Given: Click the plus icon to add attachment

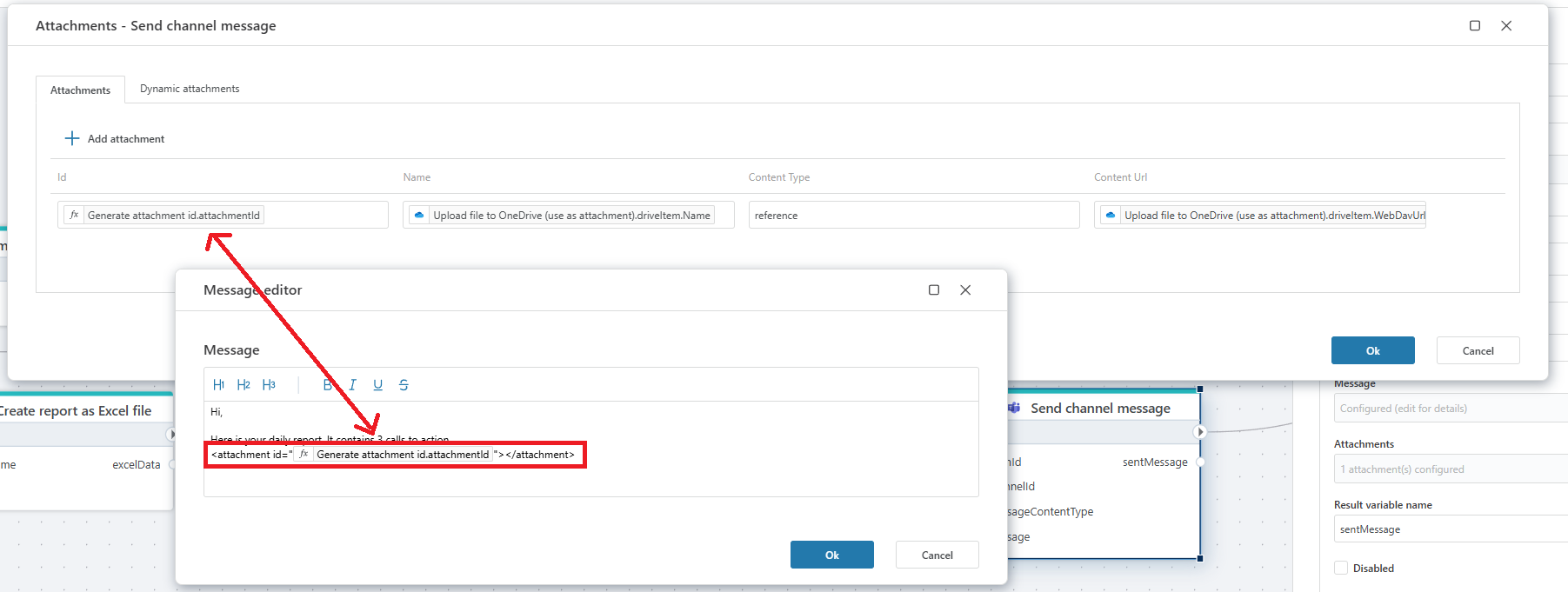Looking at the screenshot, I should click(72, 138).
